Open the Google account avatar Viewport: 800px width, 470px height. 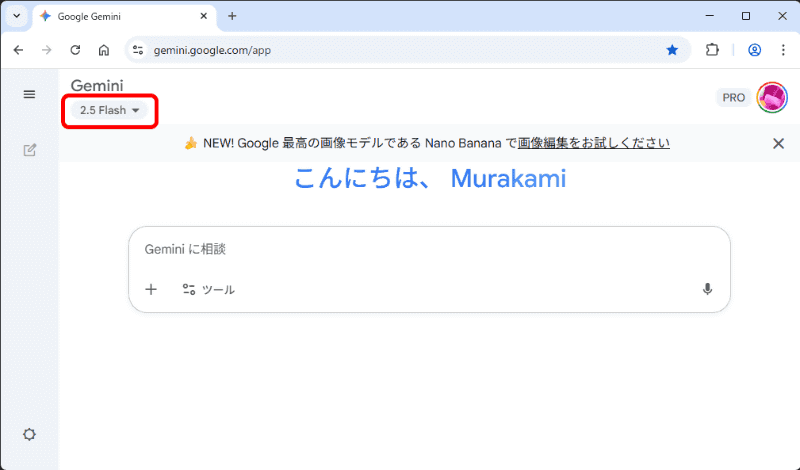click(x=772, y=97)
